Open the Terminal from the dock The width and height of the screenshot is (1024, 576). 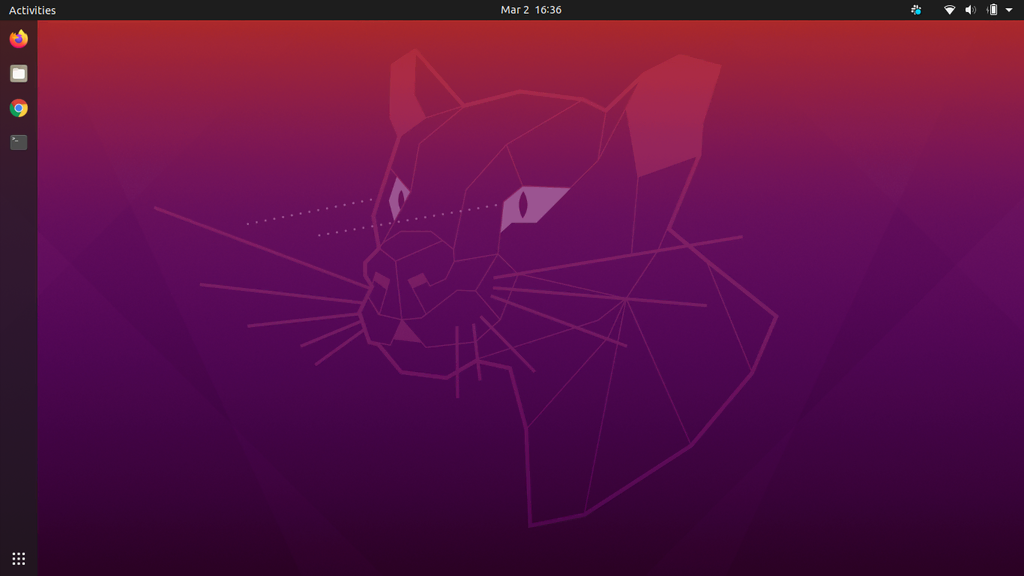pyautogui.click(x=18, y=142)
